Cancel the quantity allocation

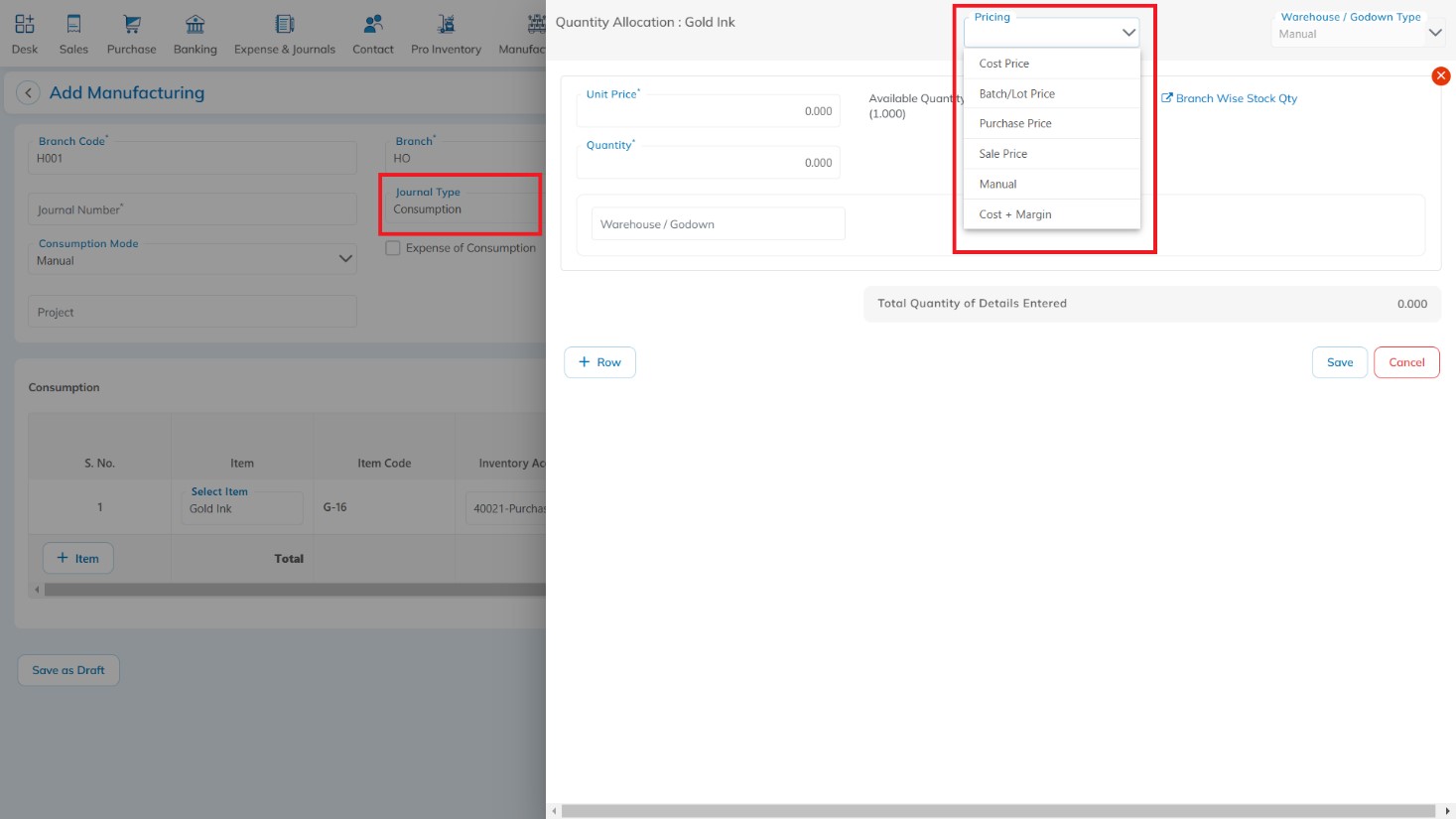click(x=1406, y=362)
